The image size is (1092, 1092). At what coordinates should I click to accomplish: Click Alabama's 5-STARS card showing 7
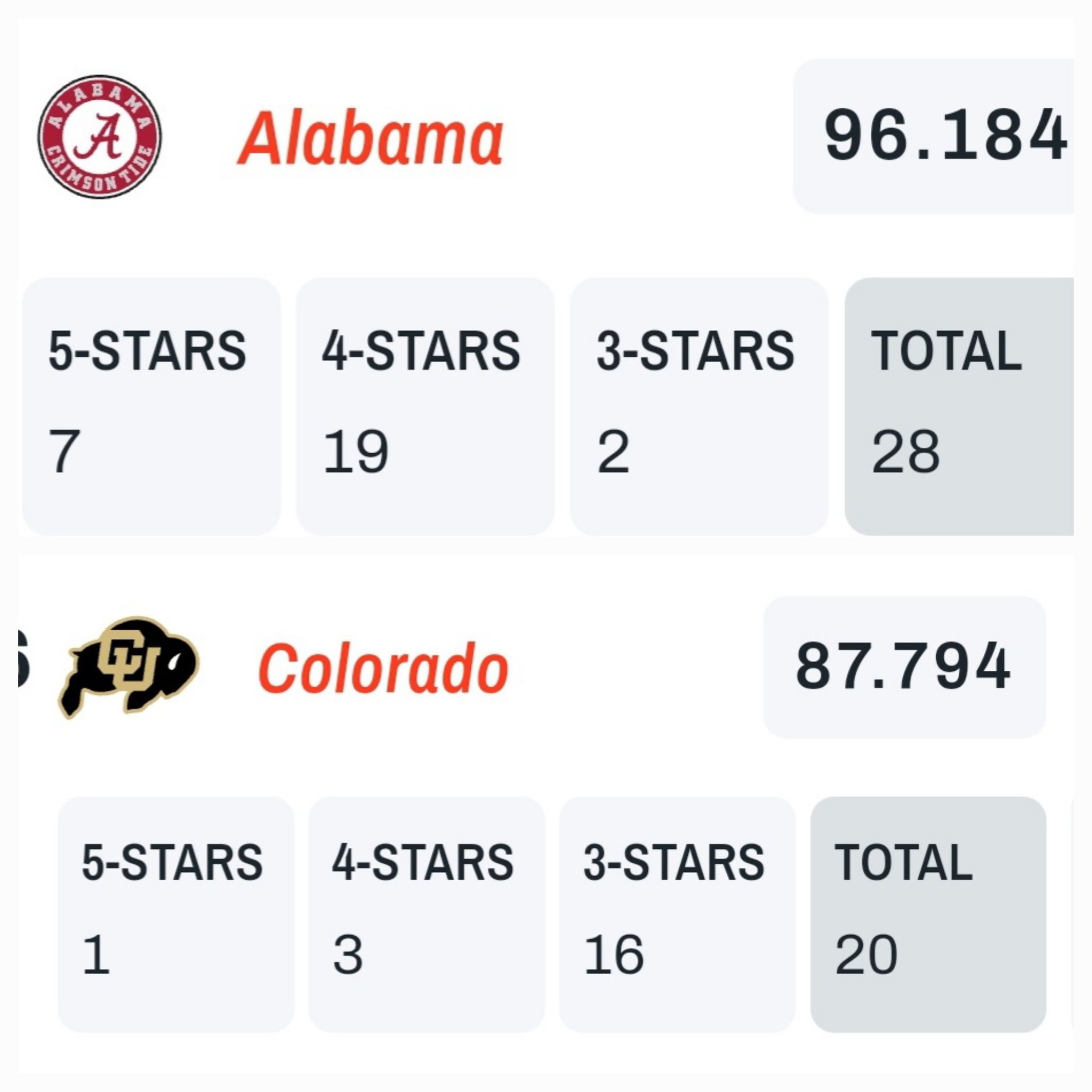click(151, 406)
